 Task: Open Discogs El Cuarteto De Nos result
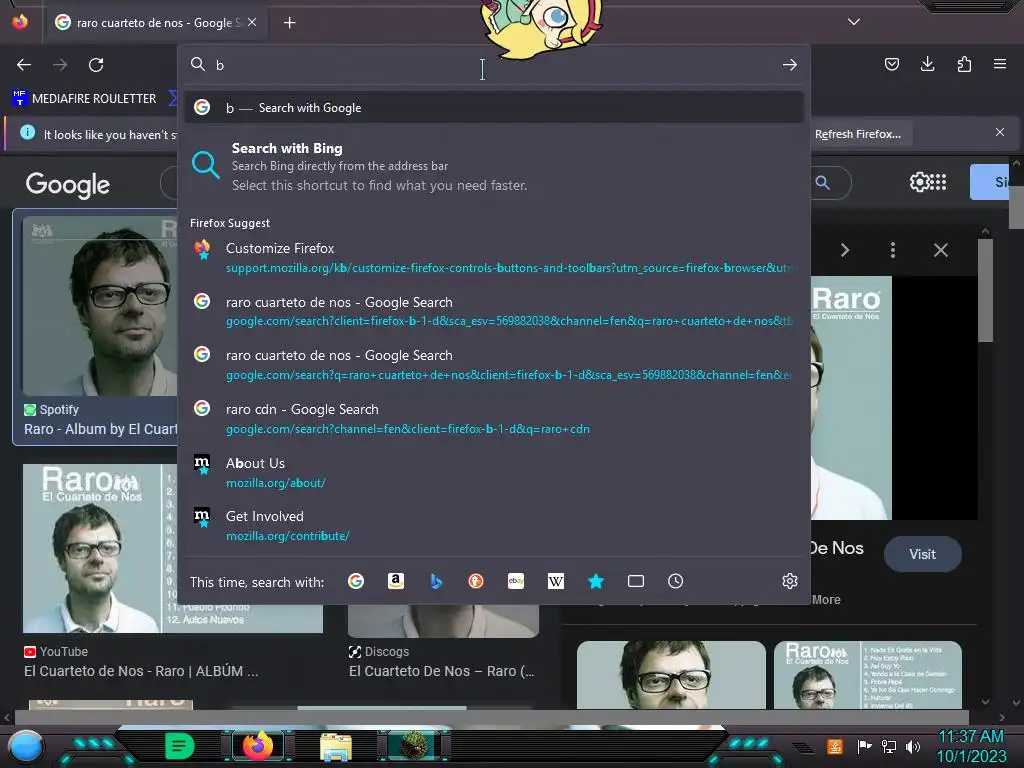point(443,671)
